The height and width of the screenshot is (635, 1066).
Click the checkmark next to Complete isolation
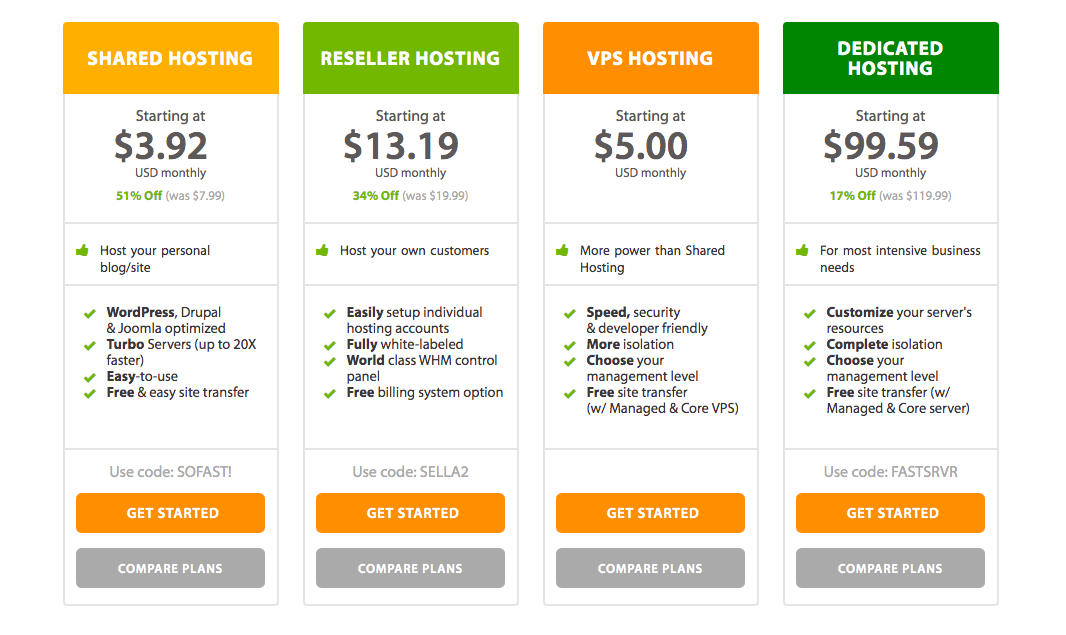point(810,345)
